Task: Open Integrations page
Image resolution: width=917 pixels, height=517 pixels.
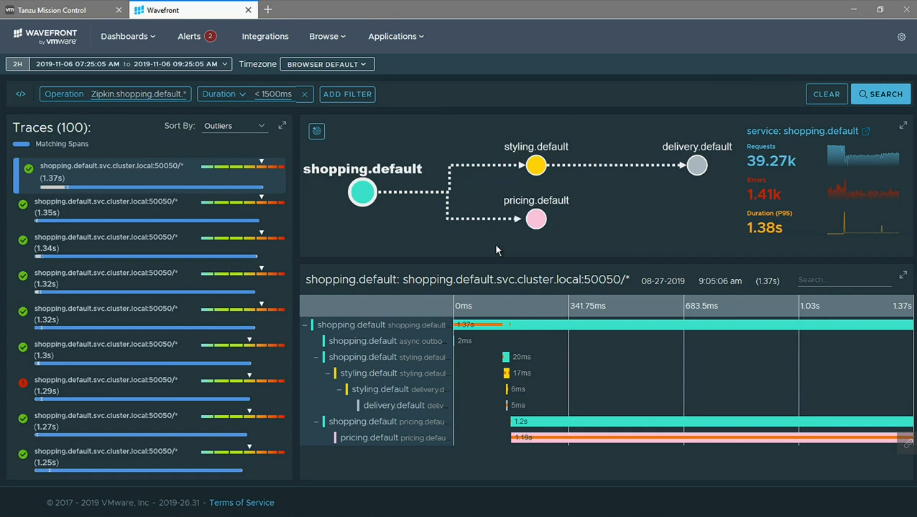Action: pos(265,36)
